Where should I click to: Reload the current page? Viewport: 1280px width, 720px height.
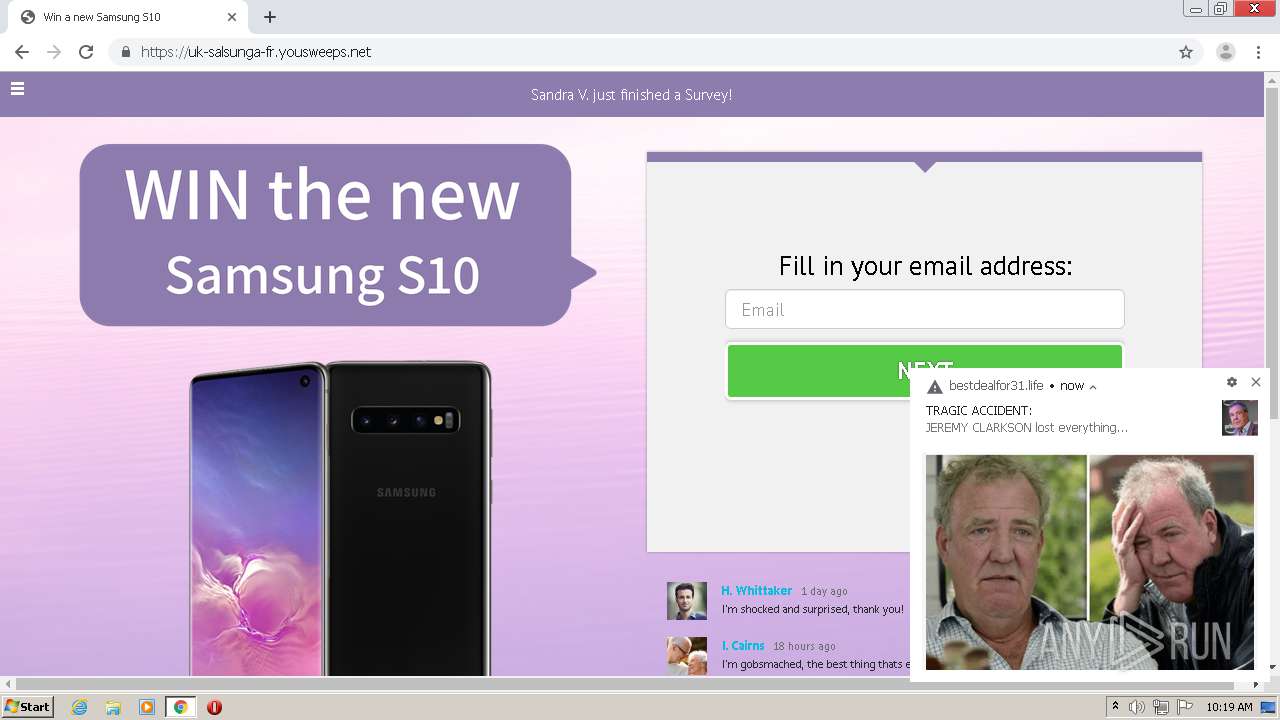coord(86,52)
